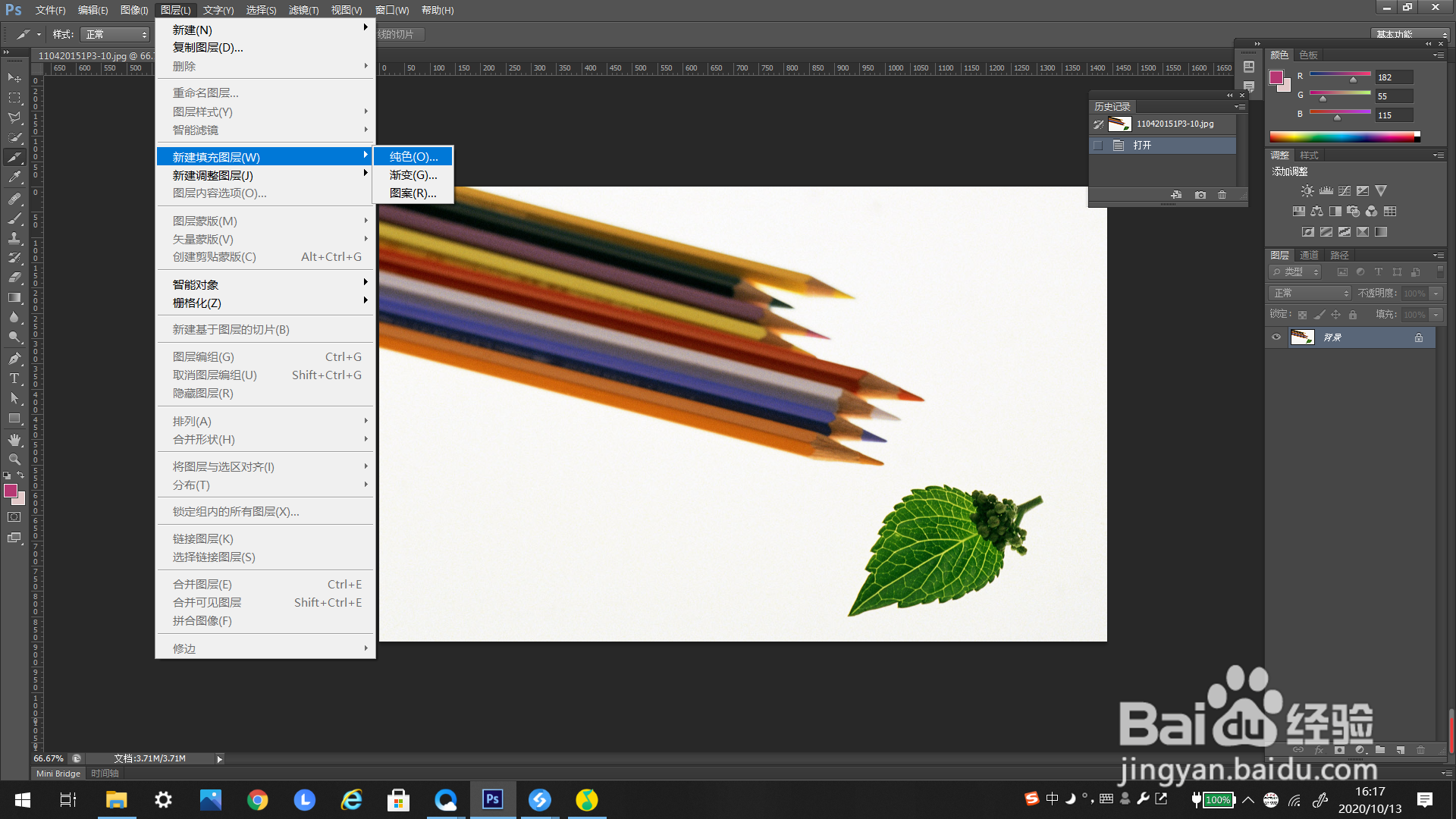Open the 样式 style dropdown in options bar
The height and width of the screenshot is (819, 1456).
[x=115, y=35]
